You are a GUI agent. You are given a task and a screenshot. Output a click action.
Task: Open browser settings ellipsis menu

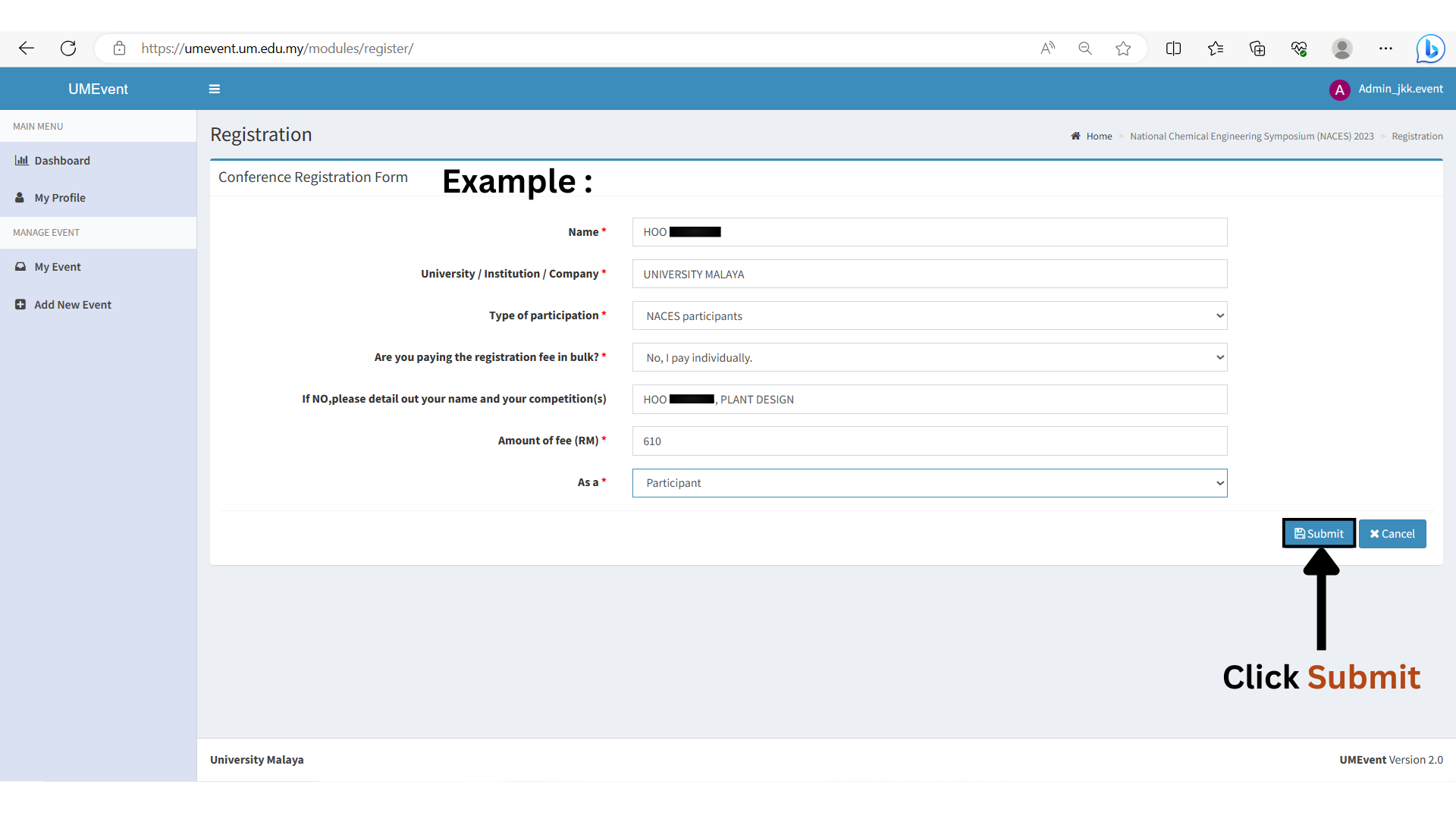click(x=1385, y=49)
